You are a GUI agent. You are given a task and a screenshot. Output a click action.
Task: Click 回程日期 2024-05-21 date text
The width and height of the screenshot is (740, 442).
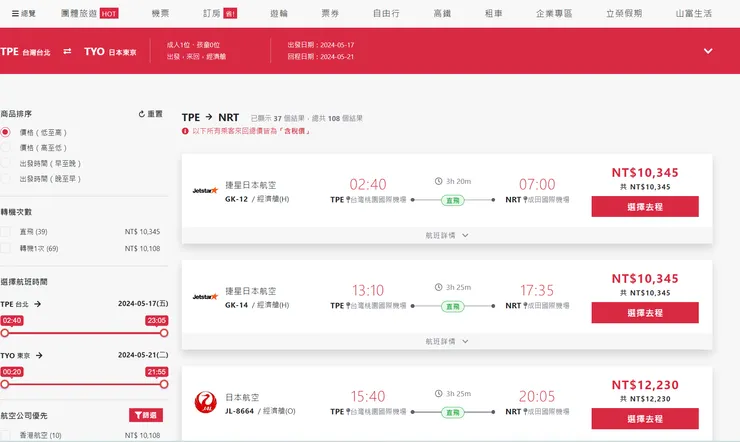coord(320,57)
